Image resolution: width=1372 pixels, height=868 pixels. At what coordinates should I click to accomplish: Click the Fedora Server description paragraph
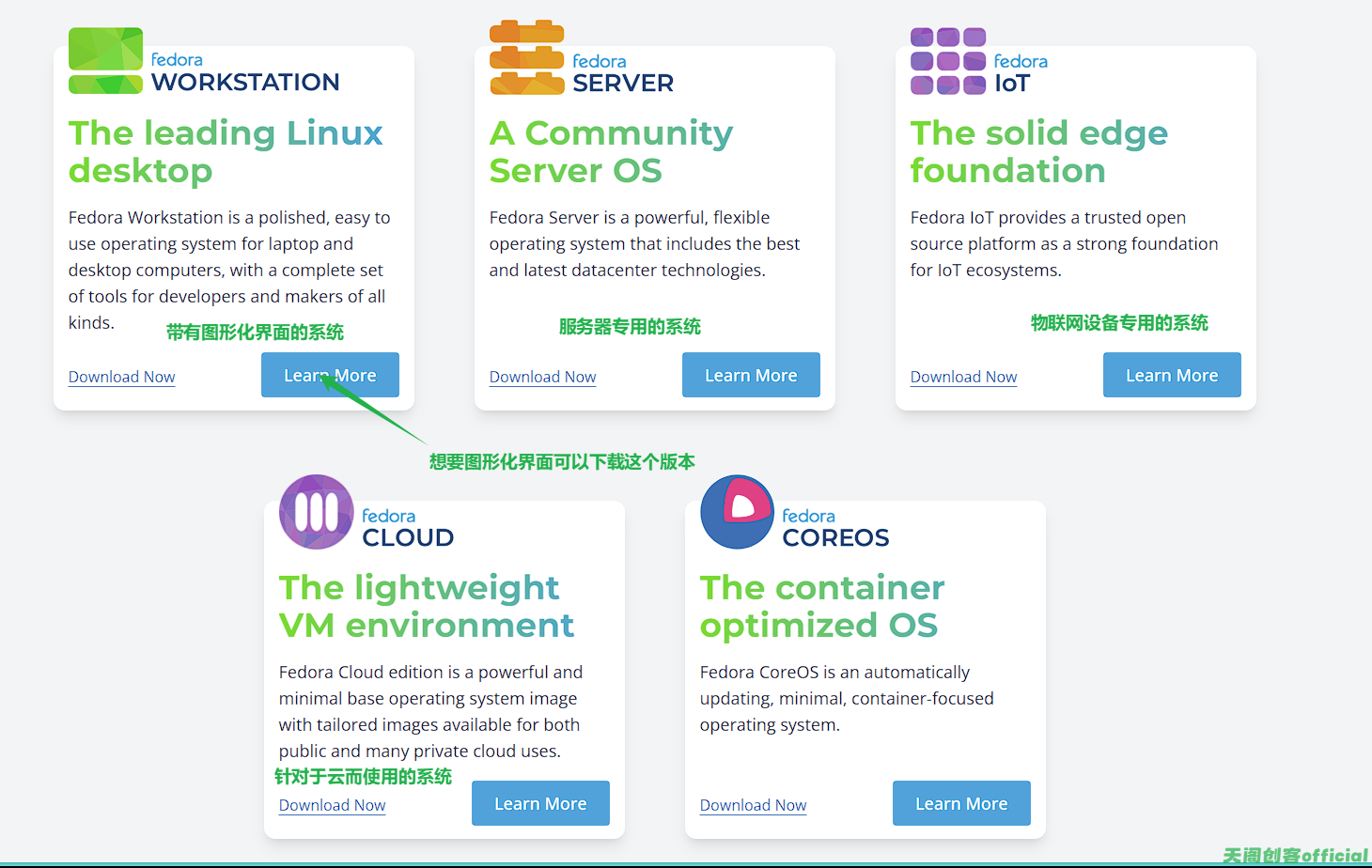(645, 243)
